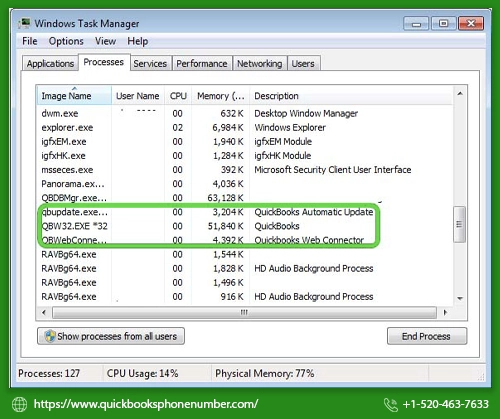
Task: Open the Performance tab
Action: [x=202, y=63]
